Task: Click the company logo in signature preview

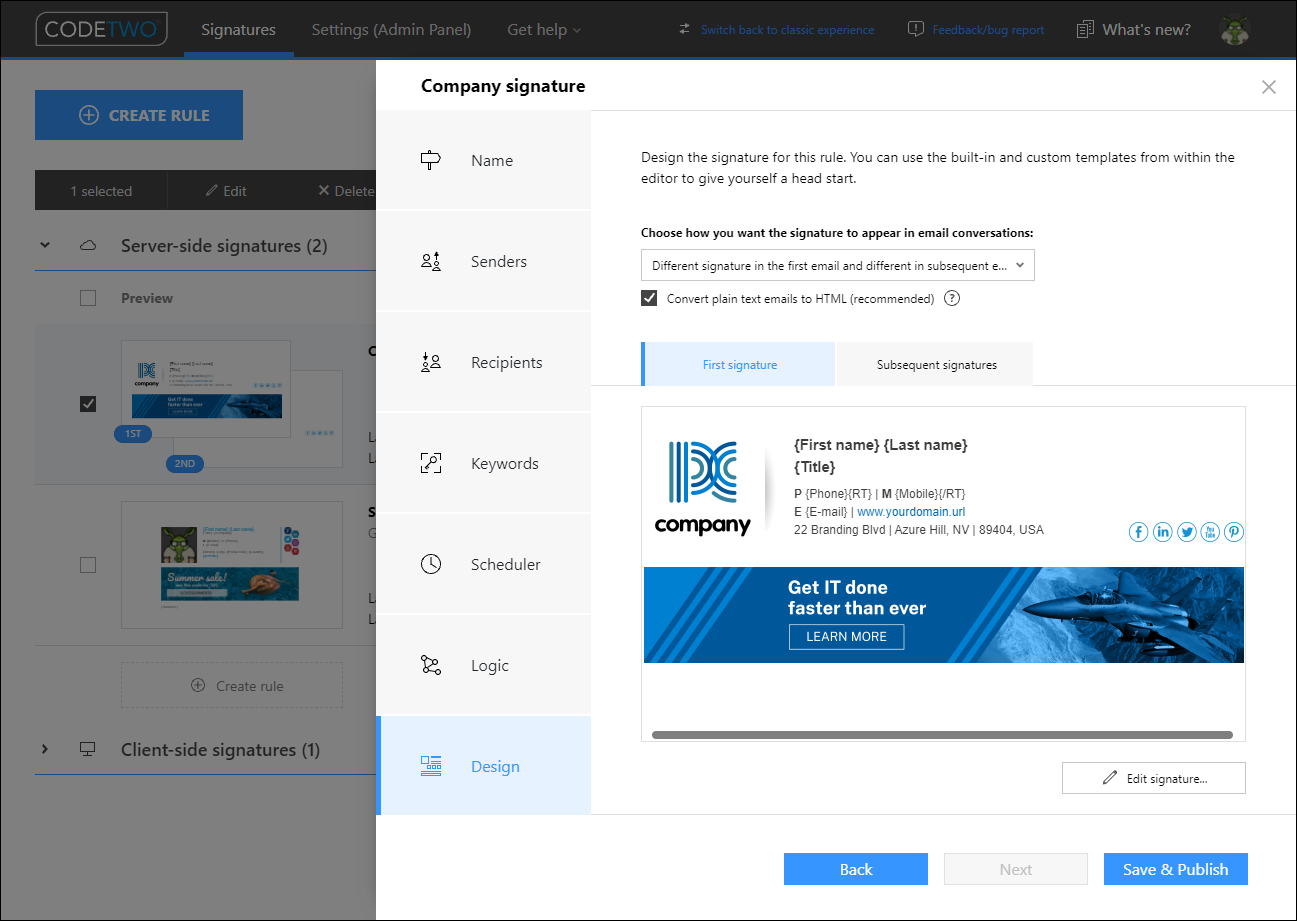Action: [x=703, y=487]
